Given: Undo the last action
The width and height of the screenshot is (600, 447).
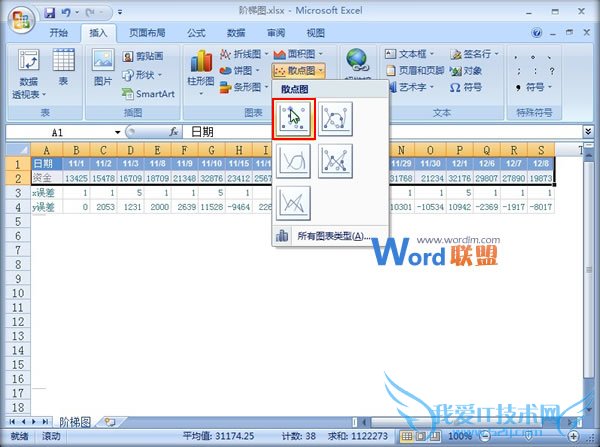Looking at the screenshot, I should [66, 12].
